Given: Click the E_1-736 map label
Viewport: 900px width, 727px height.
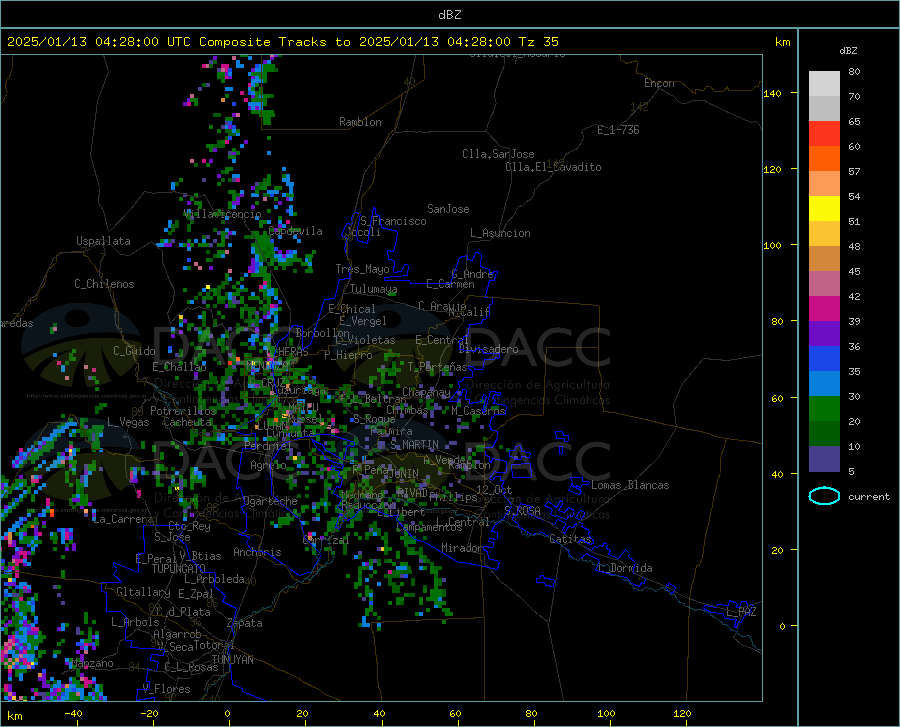Looking at the screenshot, I should pos(618,130).
